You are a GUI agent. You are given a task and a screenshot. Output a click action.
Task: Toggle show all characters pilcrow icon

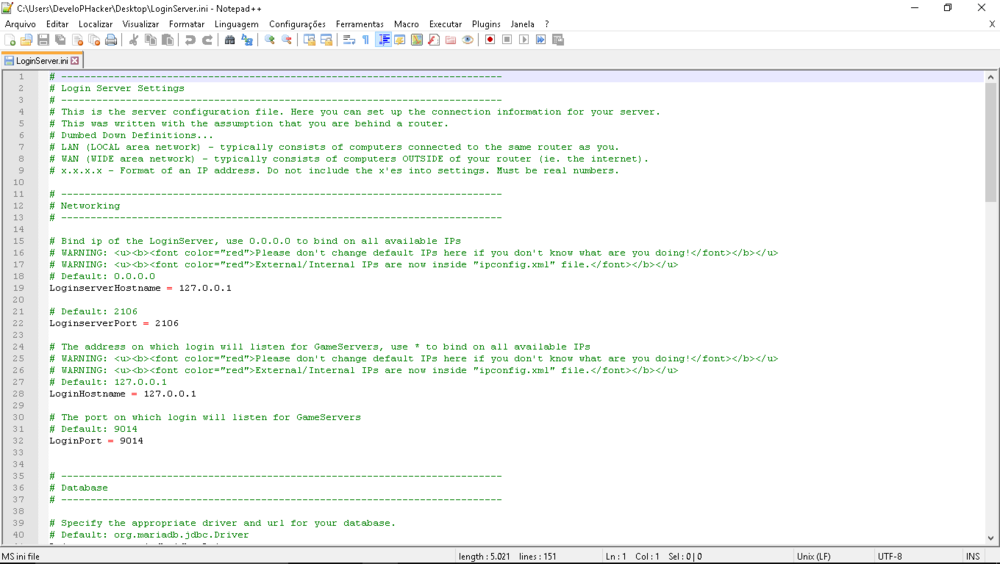pos(366,40)
